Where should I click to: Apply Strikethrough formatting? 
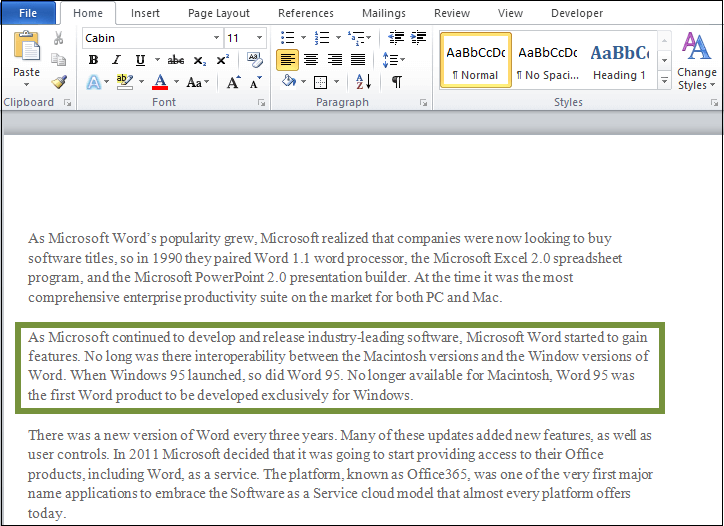(x=175, y=60)
